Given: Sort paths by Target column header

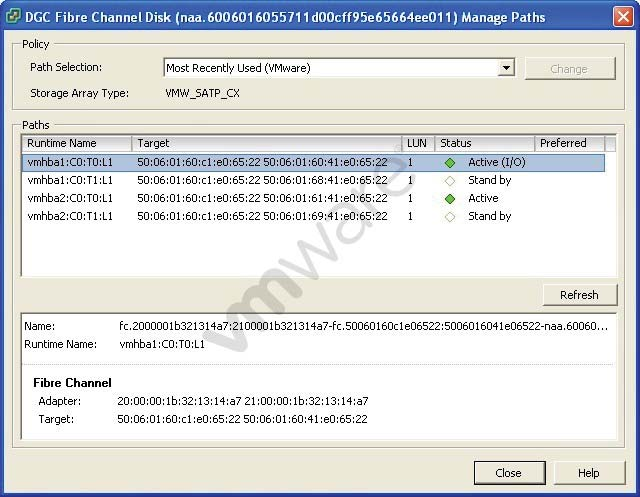Looking at the screenshot, I should coord(267,143).
